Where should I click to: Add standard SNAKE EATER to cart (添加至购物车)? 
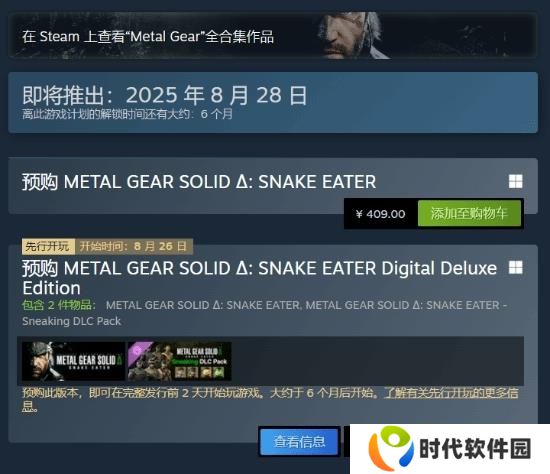click(469, 213)
